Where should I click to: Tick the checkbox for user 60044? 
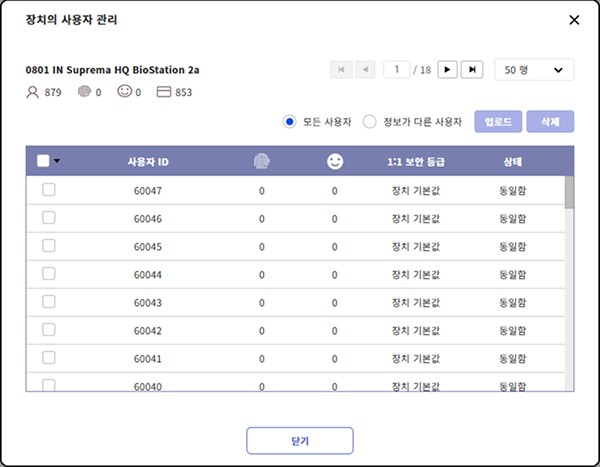point(48,274)
